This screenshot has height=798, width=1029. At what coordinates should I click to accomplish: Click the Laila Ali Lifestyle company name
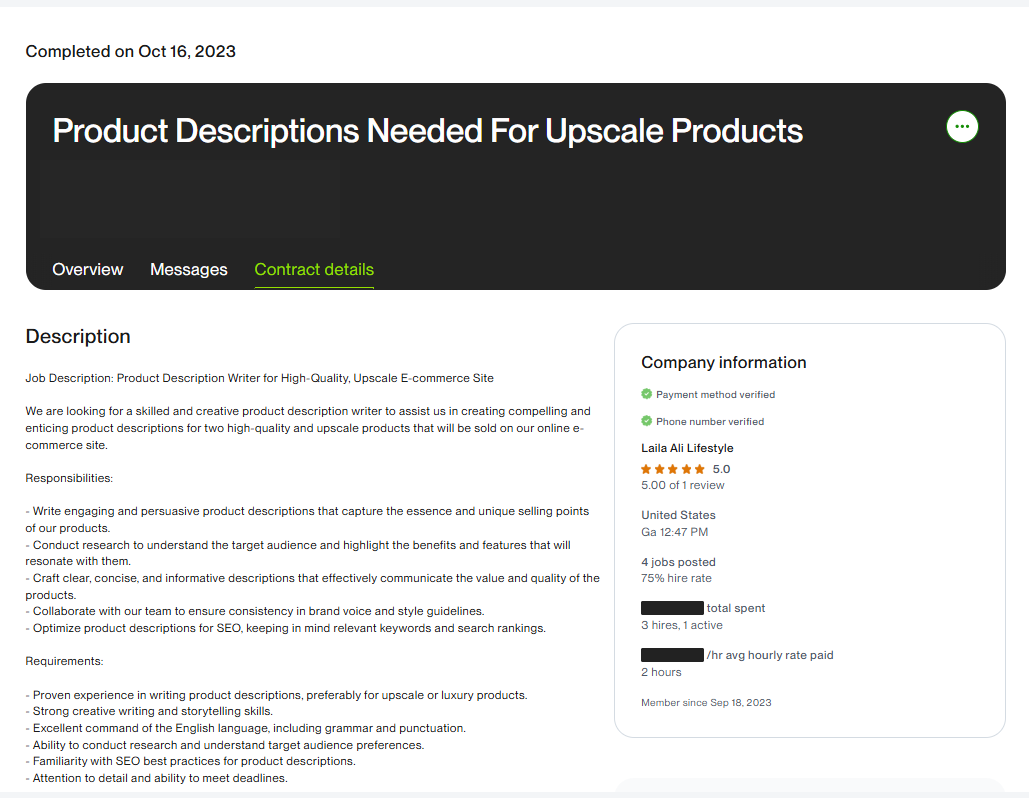coord(687,448)
